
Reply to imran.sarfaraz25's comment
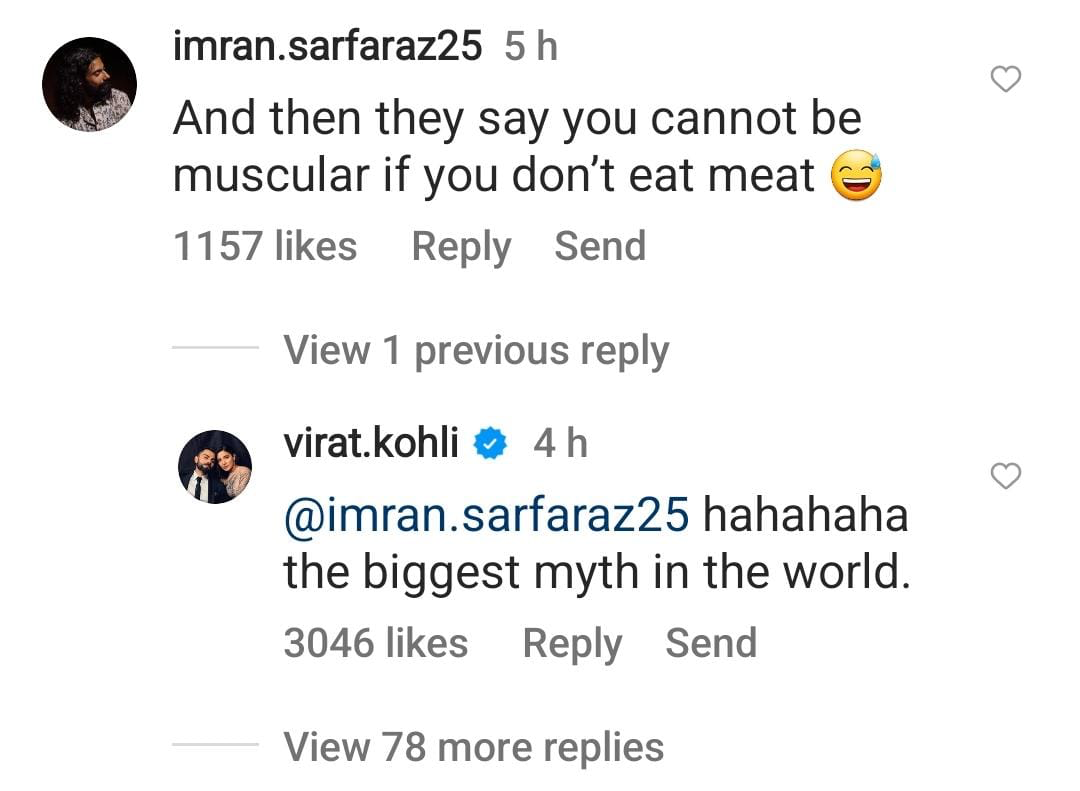tap(461, 246)
